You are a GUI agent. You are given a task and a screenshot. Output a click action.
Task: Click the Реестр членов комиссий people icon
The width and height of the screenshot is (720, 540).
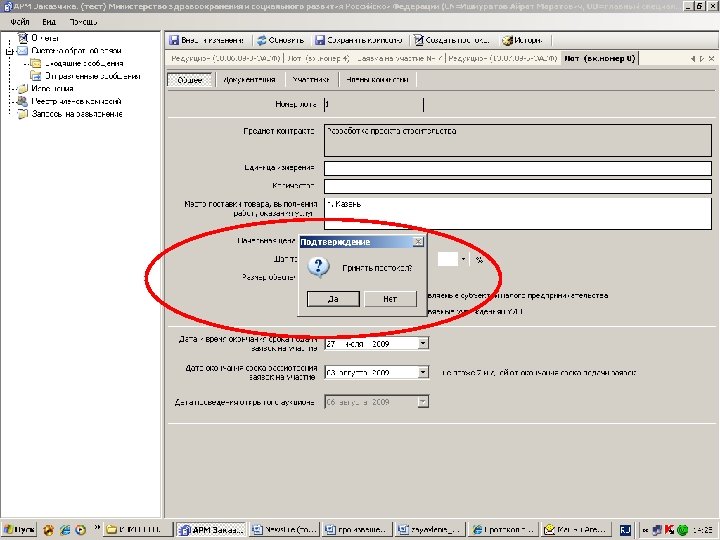point(22,101)
